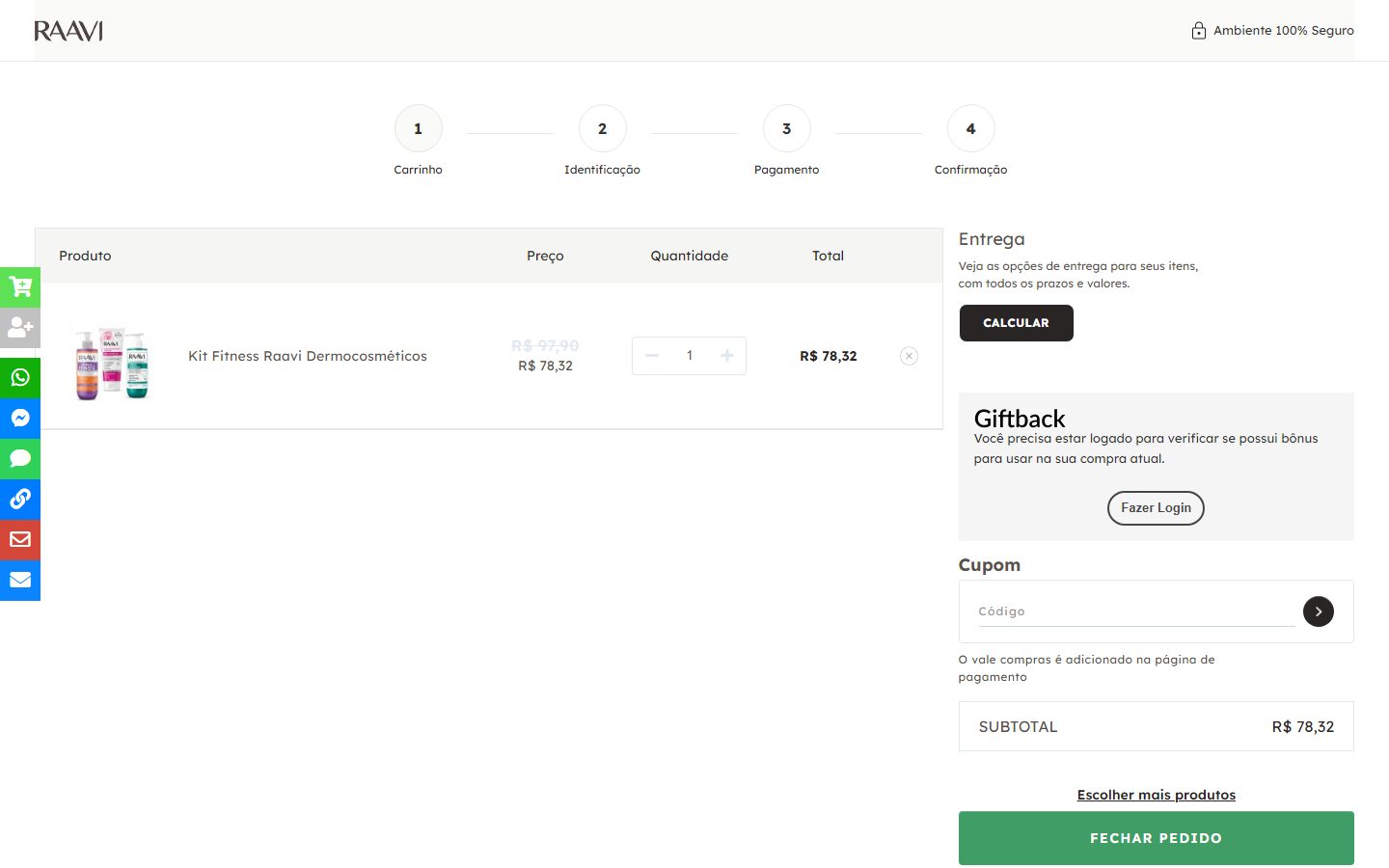The image size is (1389, 868).
Task: Click the Entrega heading
Action: point(992,239)
